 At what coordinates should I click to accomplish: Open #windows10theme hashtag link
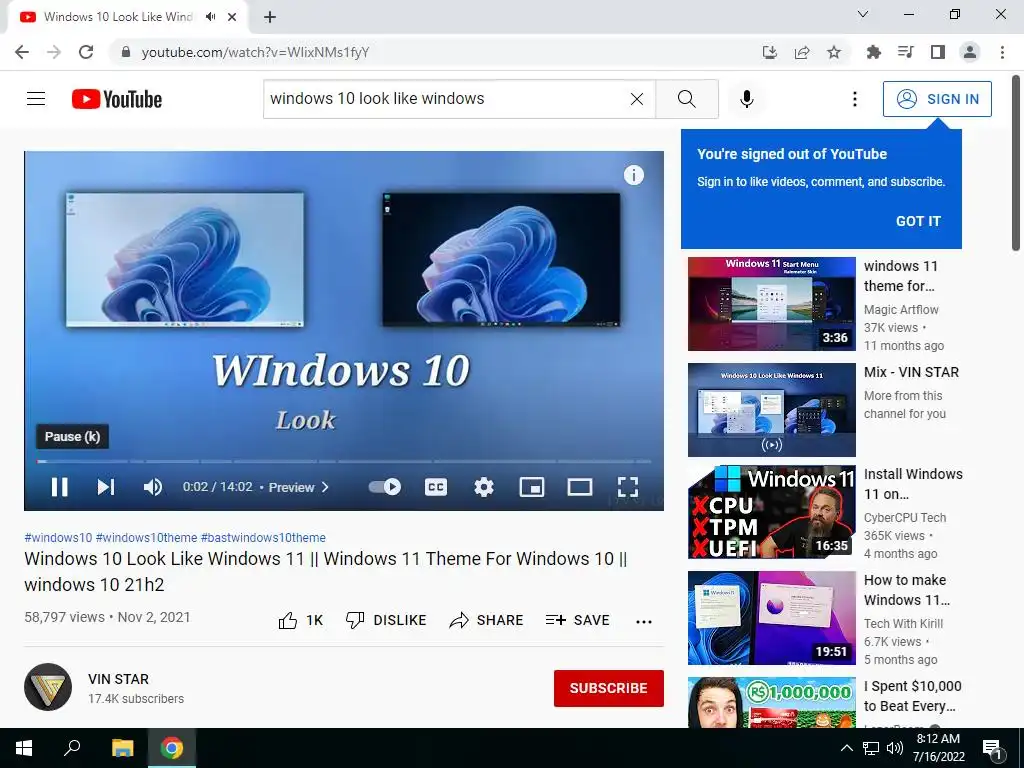146,537
